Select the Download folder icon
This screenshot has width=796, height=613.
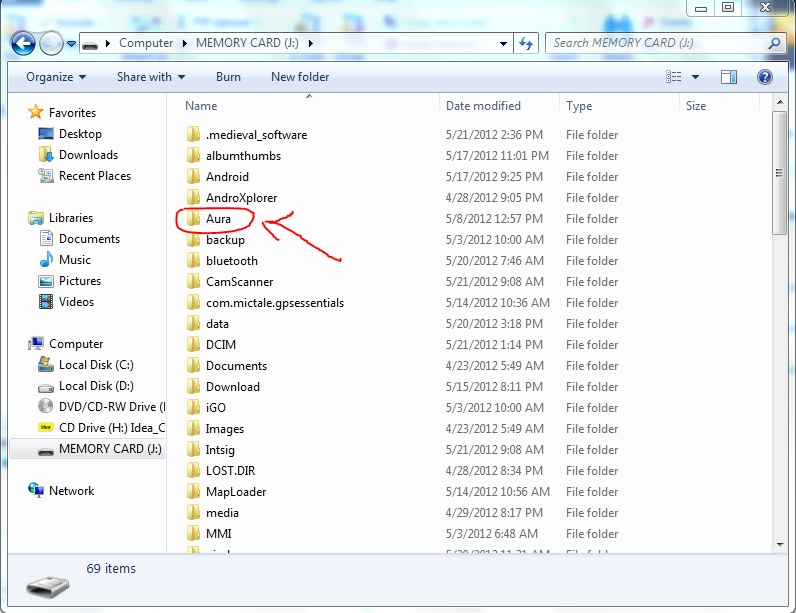tap(193, 387)
